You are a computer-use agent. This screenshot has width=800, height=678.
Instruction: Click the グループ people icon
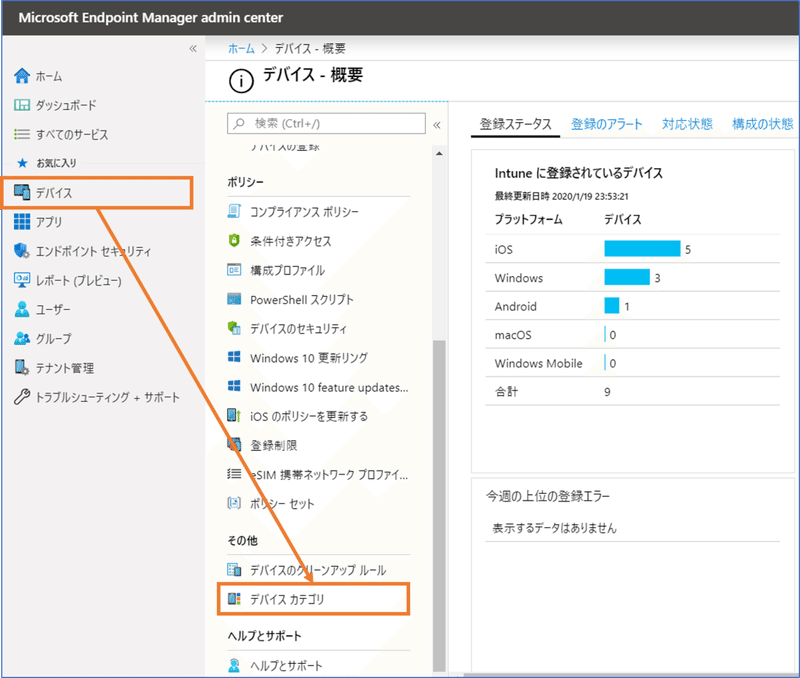21,338
